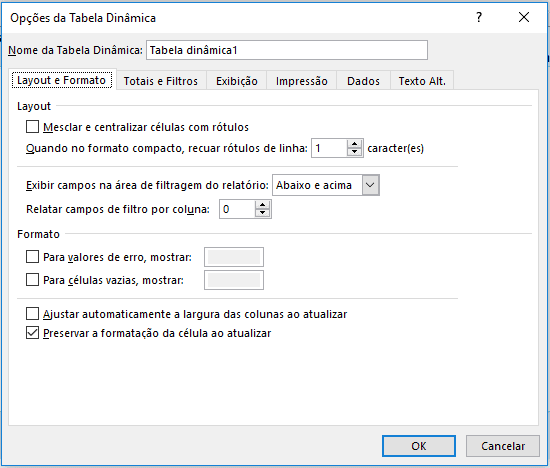This screenshot has height=468, width=550.
Task: Click the Nome da Tabela Dinâmica field
Action: (x=287, y=50)
